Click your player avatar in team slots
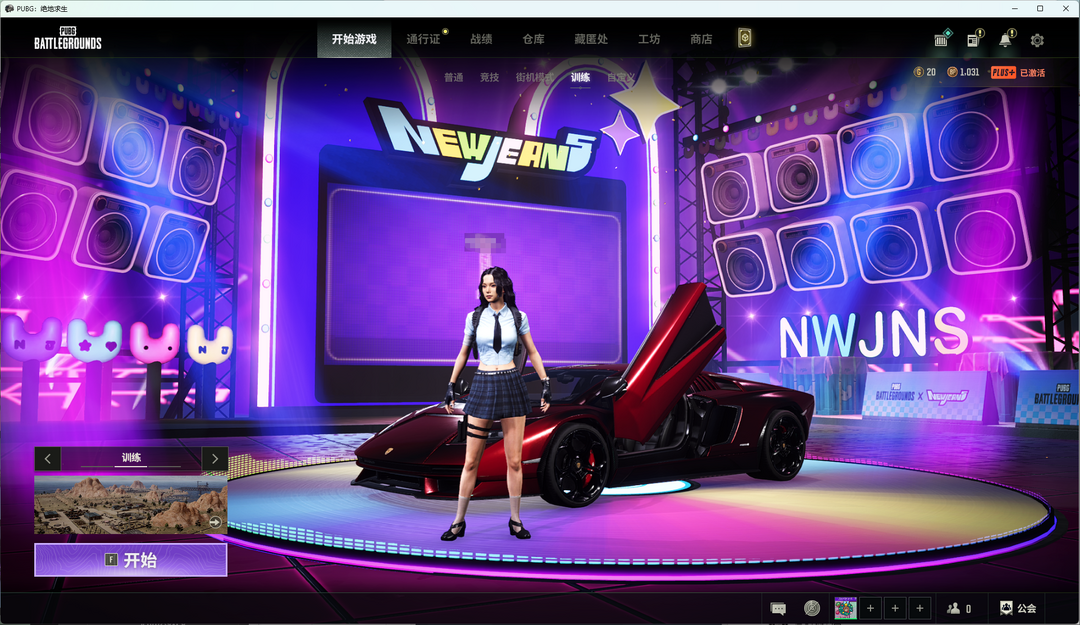 [x=845, y=608]
